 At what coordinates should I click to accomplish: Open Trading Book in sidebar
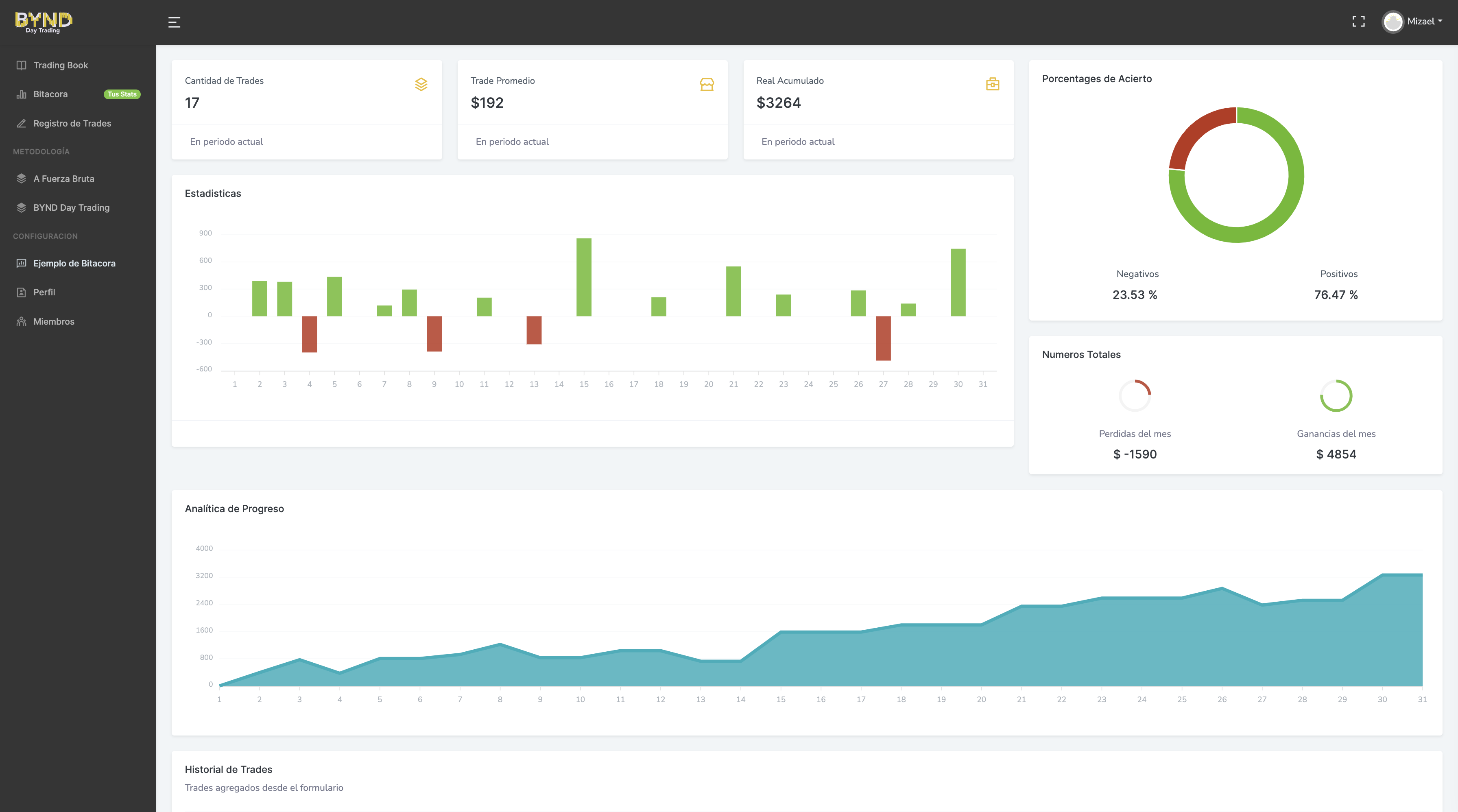[x=61, y=65]
